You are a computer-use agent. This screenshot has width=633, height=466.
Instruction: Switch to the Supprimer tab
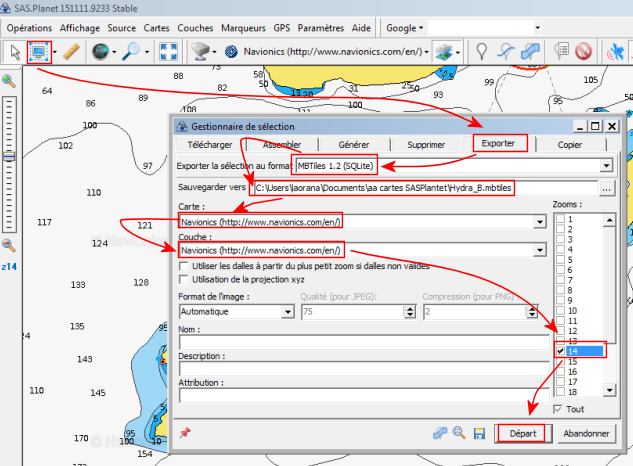[x=426, y=145]
